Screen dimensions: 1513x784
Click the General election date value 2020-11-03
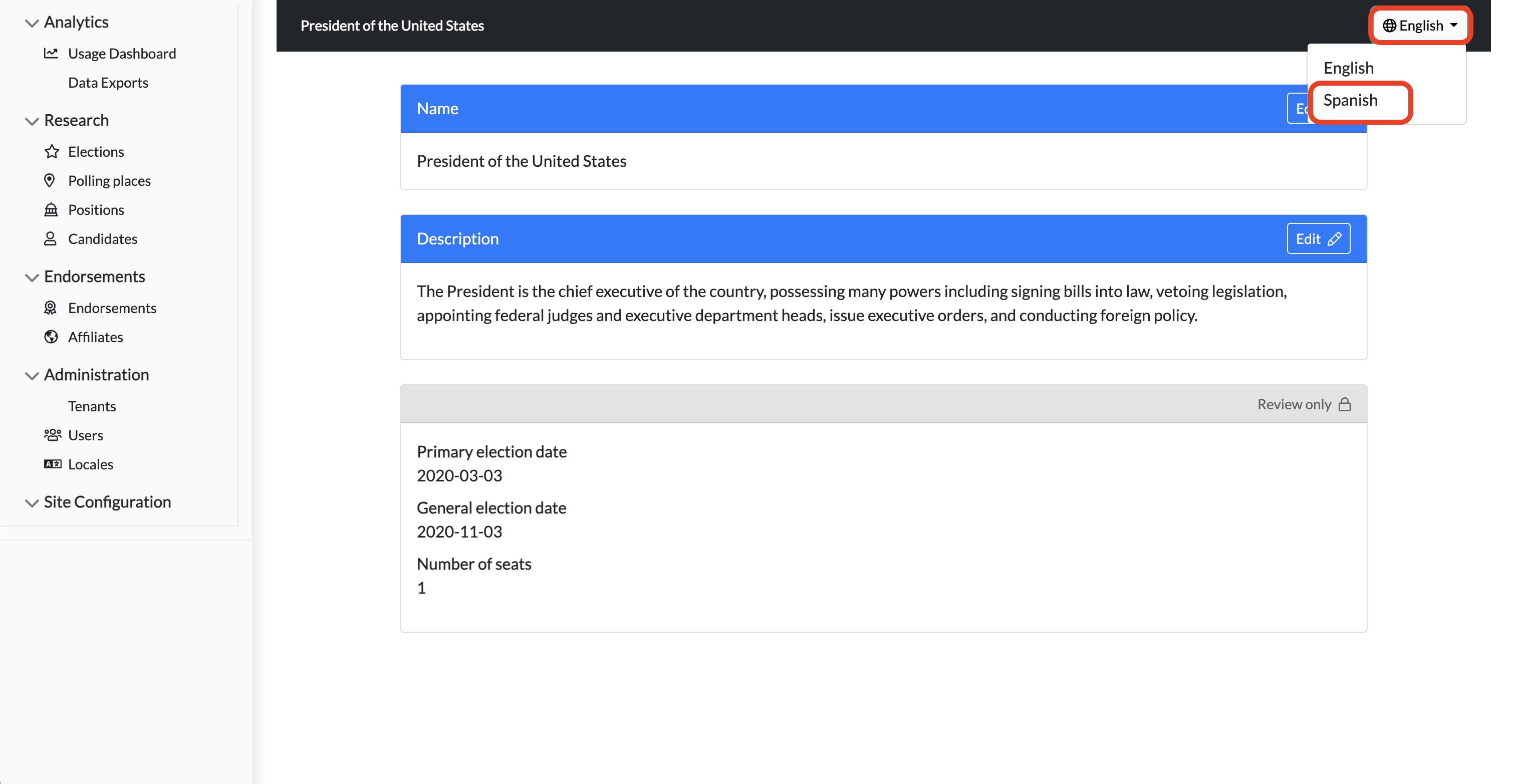coord(459,532)
